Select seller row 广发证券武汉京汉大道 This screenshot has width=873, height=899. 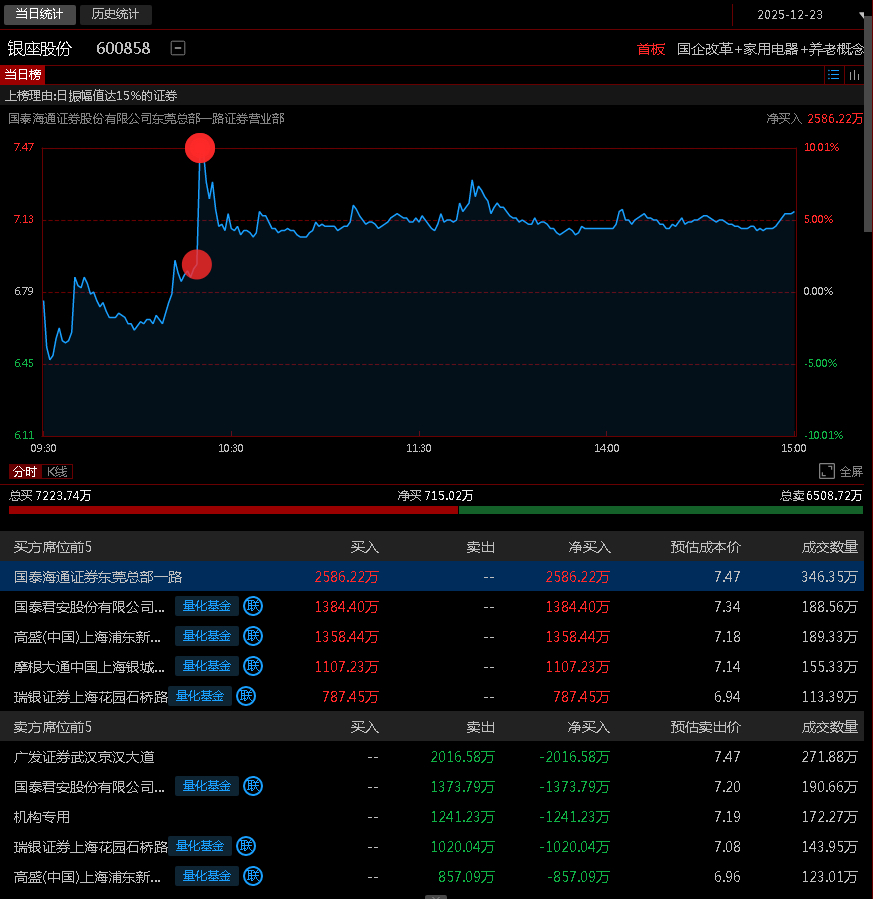click(x=432, y=756)
